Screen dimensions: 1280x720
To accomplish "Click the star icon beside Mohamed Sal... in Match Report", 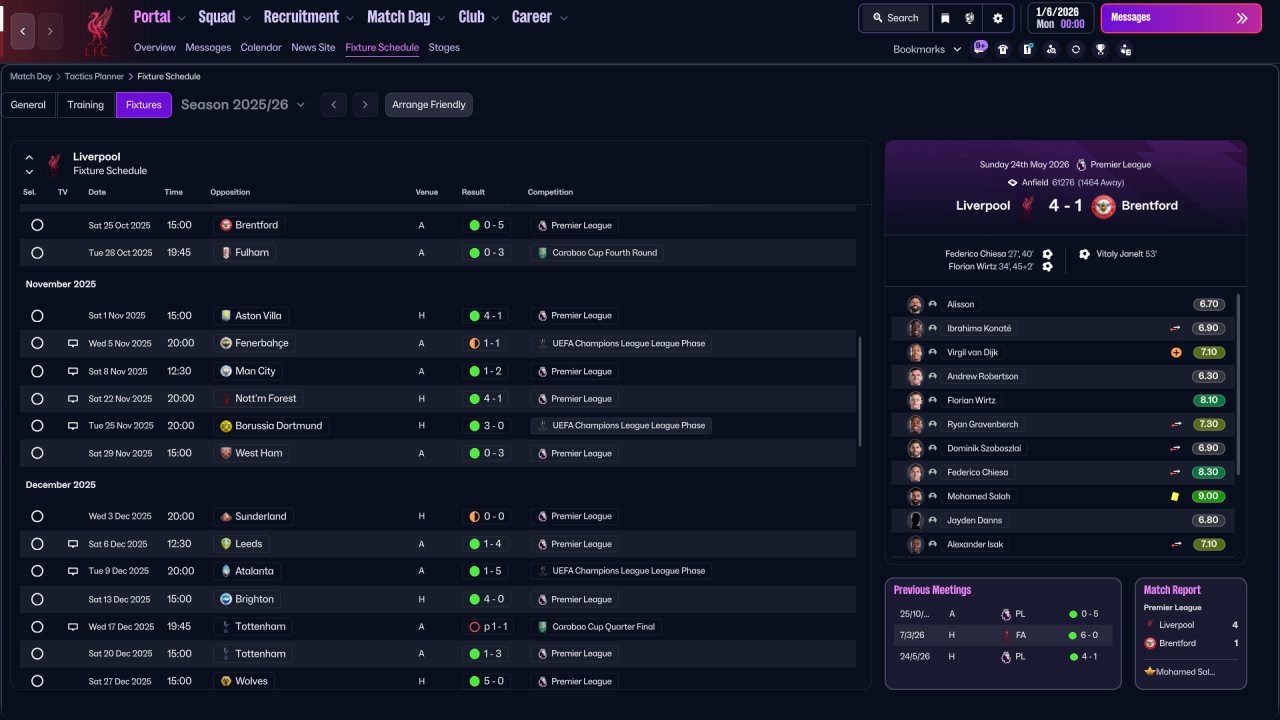I will click(x=1150, y=672).
